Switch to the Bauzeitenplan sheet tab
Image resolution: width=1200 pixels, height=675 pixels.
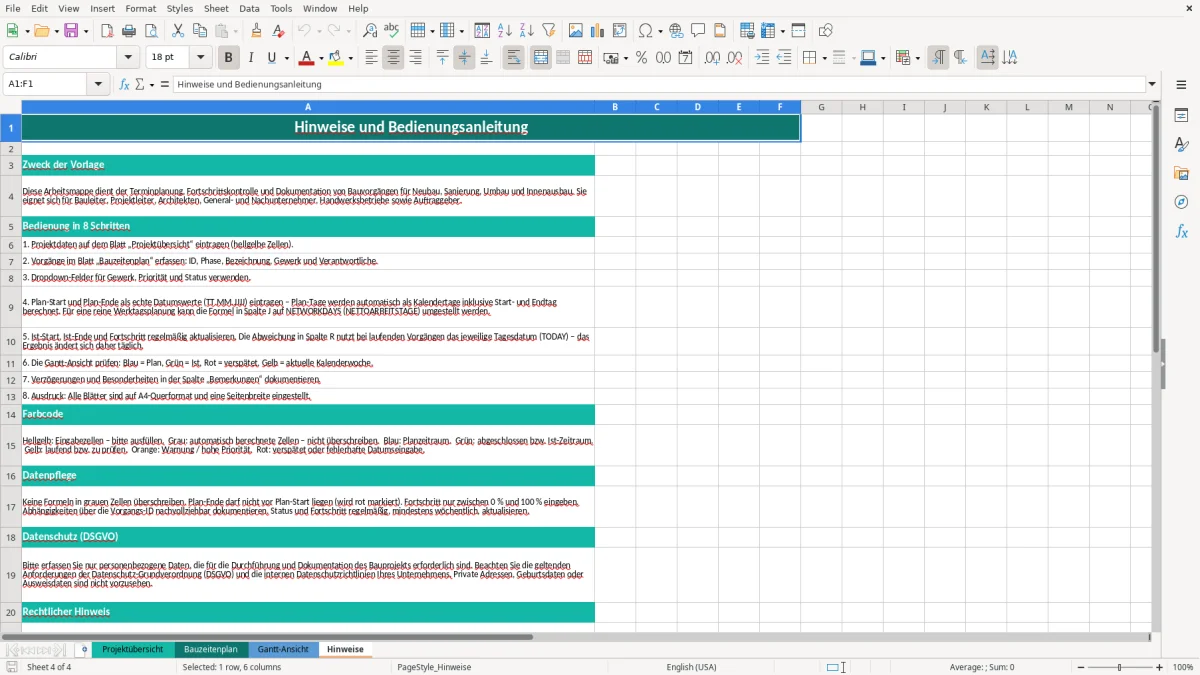point(211,649)
